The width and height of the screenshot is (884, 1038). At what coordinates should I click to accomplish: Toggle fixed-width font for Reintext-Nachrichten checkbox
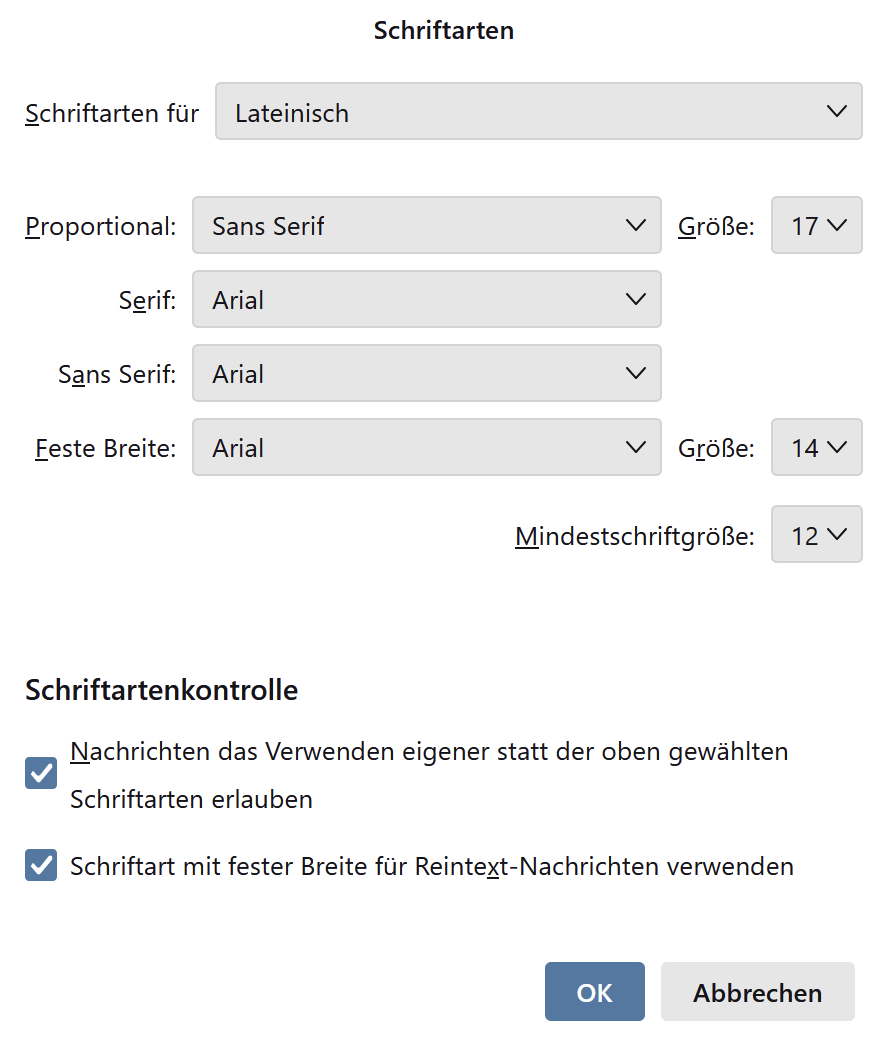coord(41,865)
